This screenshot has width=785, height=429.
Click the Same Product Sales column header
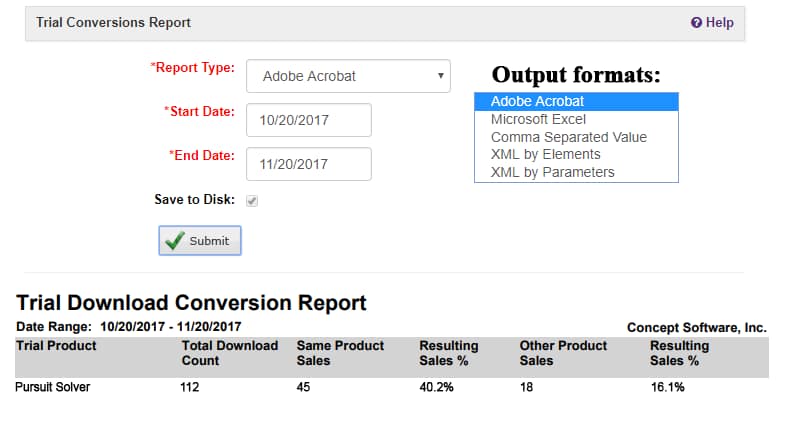point(340,353)
